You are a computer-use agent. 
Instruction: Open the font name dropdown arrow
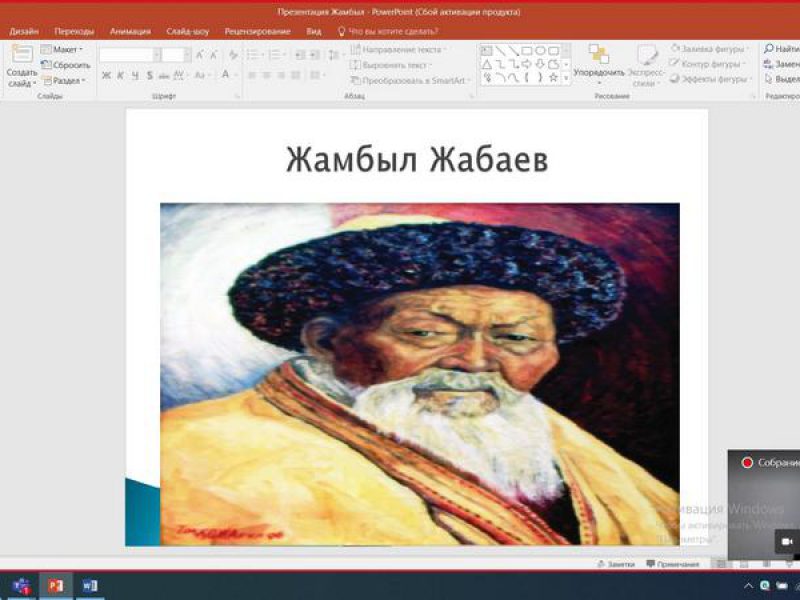[x=157, y=55]
